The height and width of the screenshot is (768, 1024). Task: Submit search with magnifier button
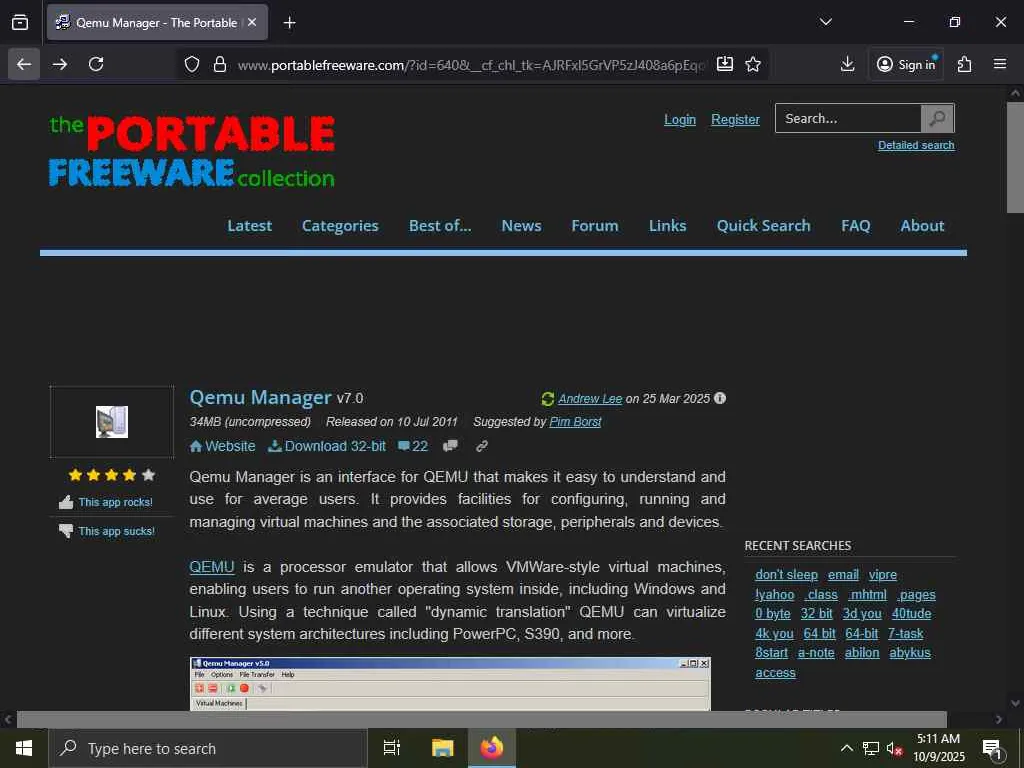coord(937,118)
